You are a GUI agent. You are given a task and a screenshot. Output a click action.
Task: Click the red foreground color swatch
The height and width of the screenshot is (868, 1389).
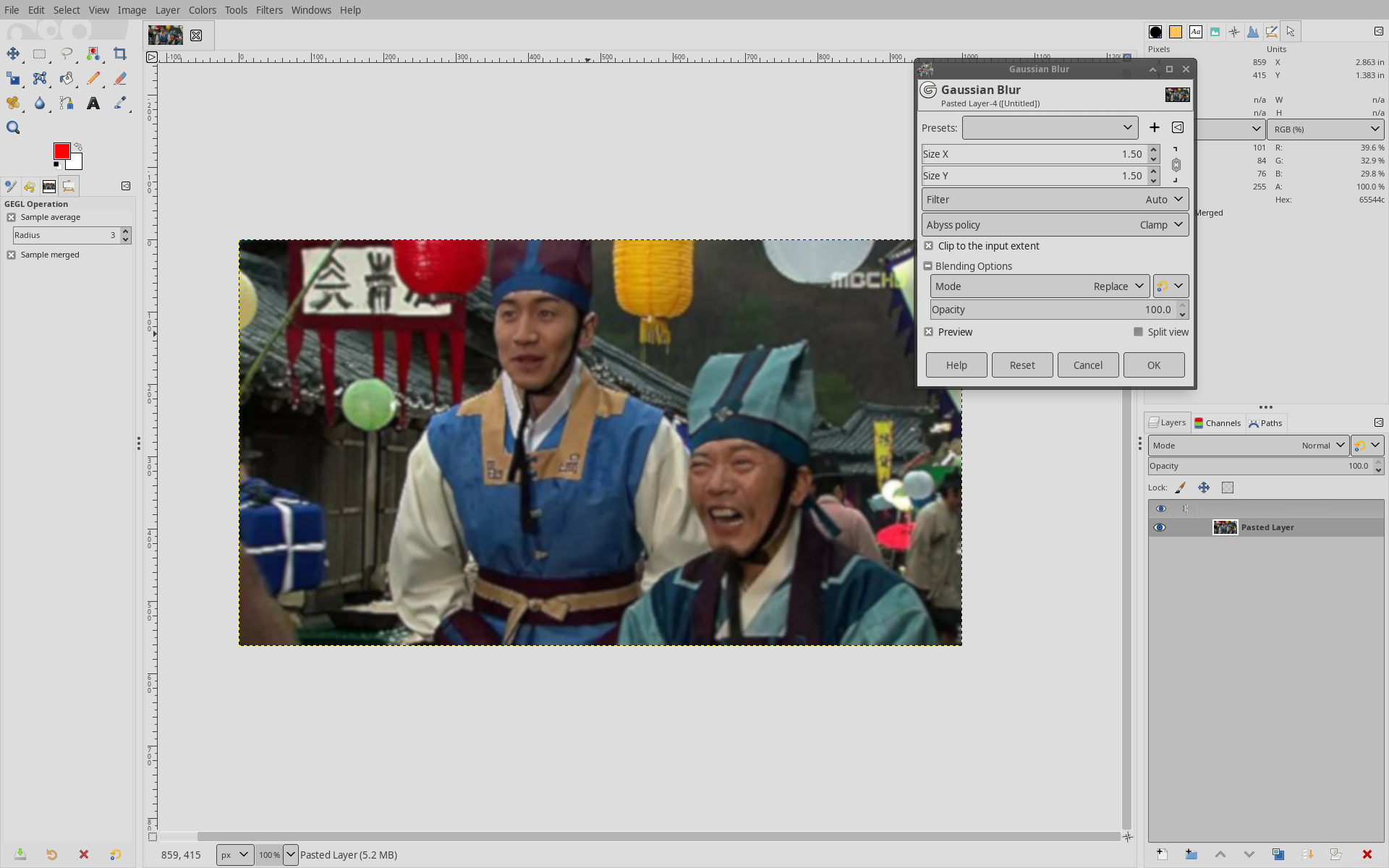[61, 151]
